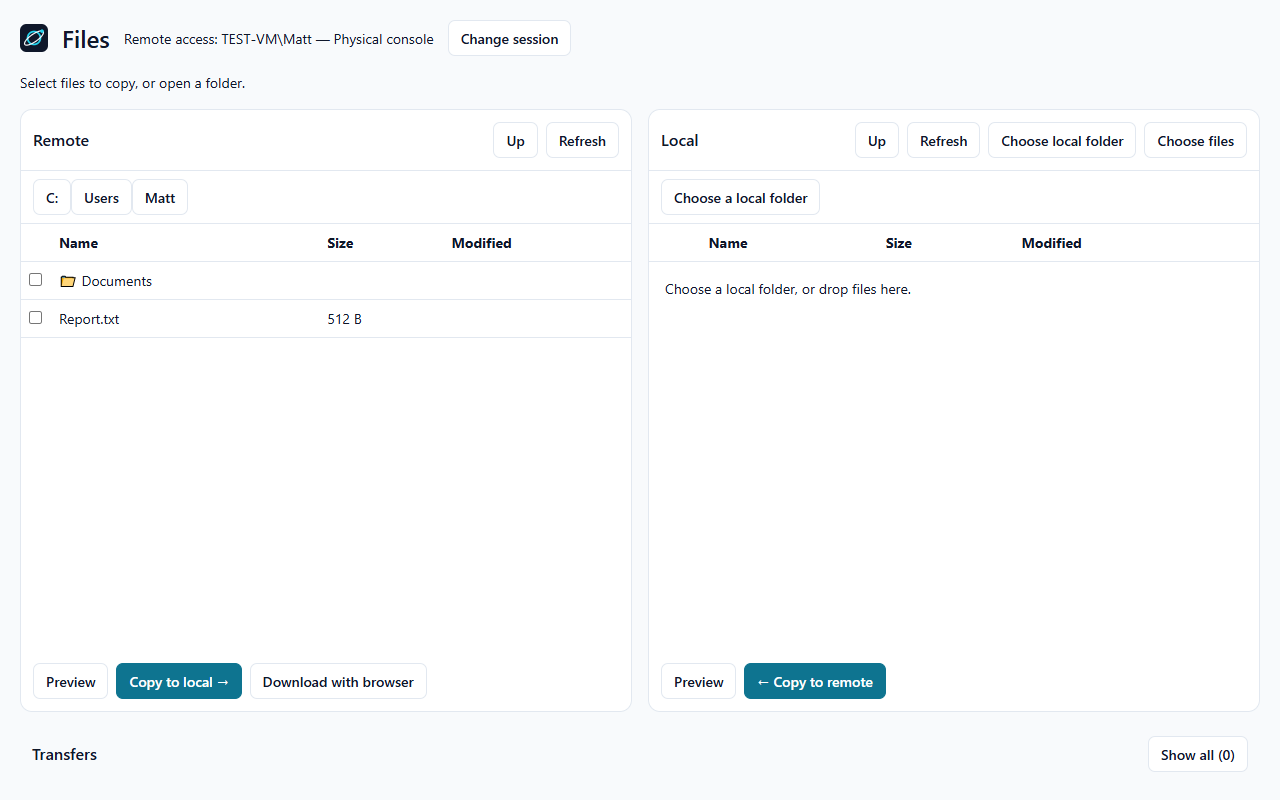
Task: Click the Files app logo icon
Action: pos(34,38)
